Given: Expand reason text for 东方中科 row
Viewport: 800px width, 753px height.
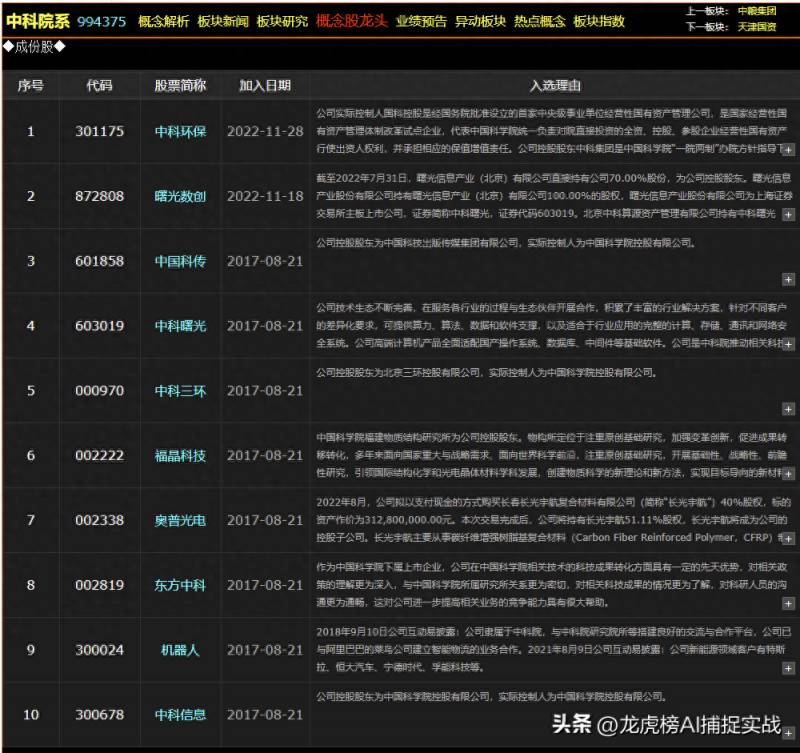Looking at the screenshot, I should (x=788, y=604).
